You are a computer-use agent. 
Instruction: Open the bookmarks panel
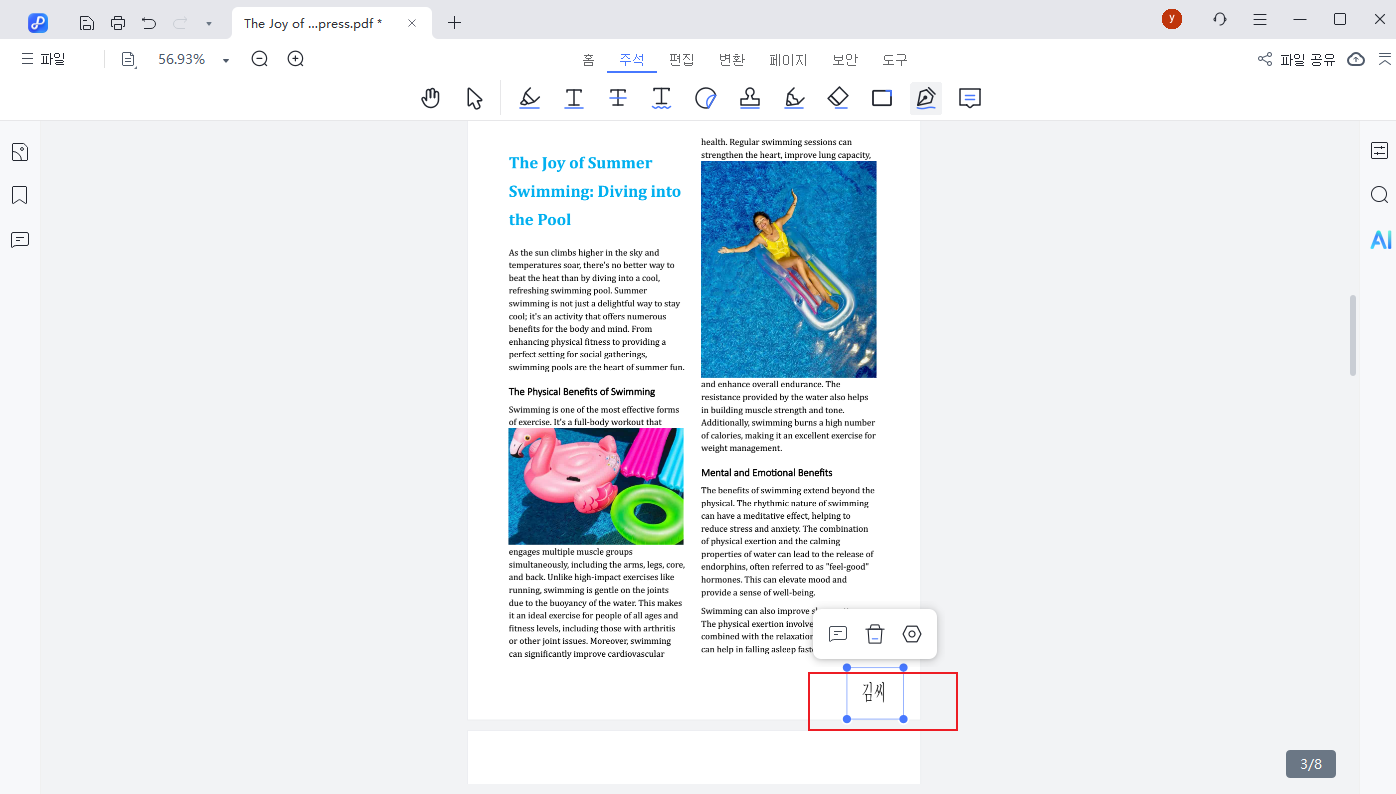point(20,195)
